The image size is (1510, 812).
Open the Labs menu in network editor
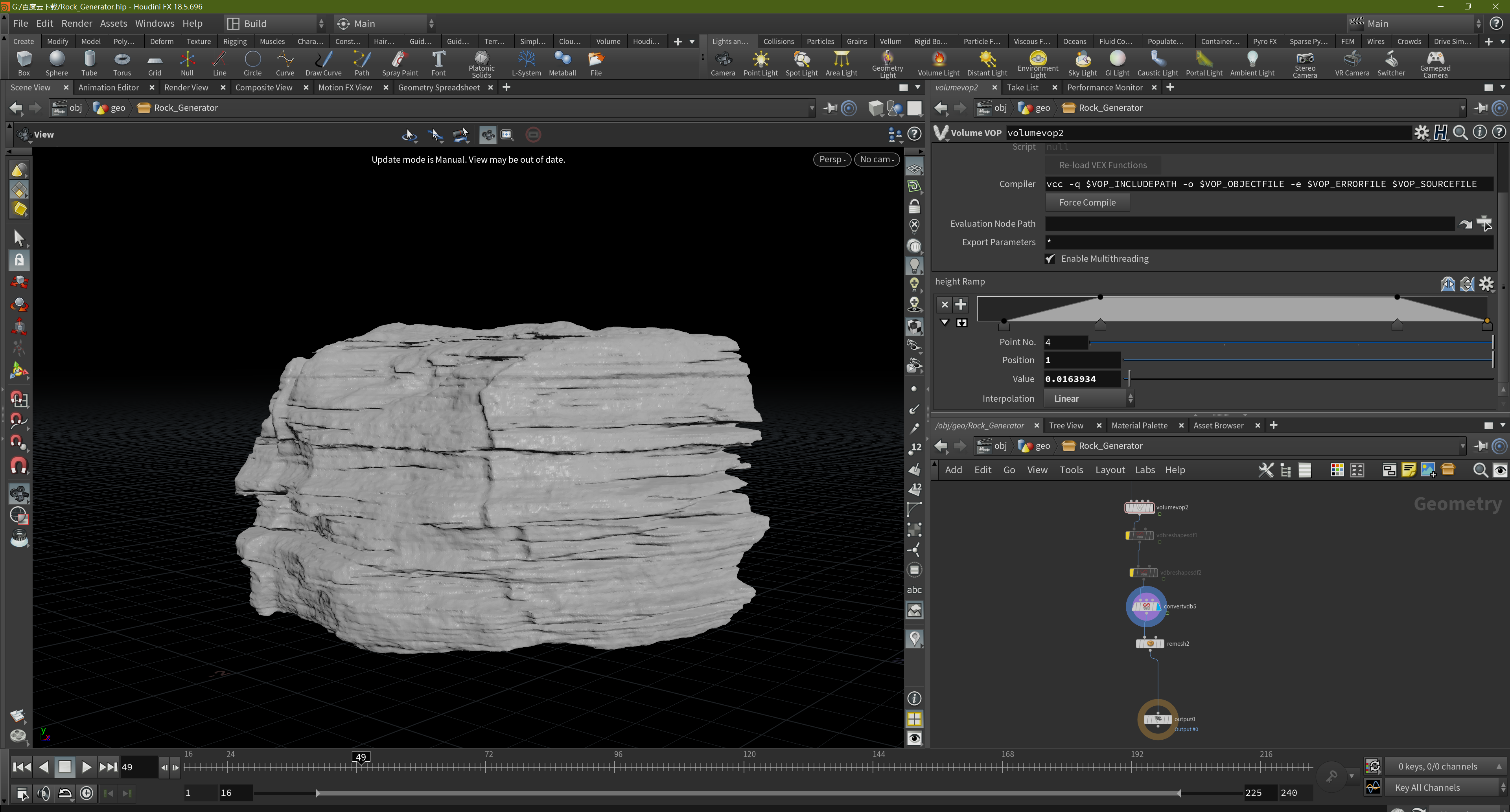1144,470
